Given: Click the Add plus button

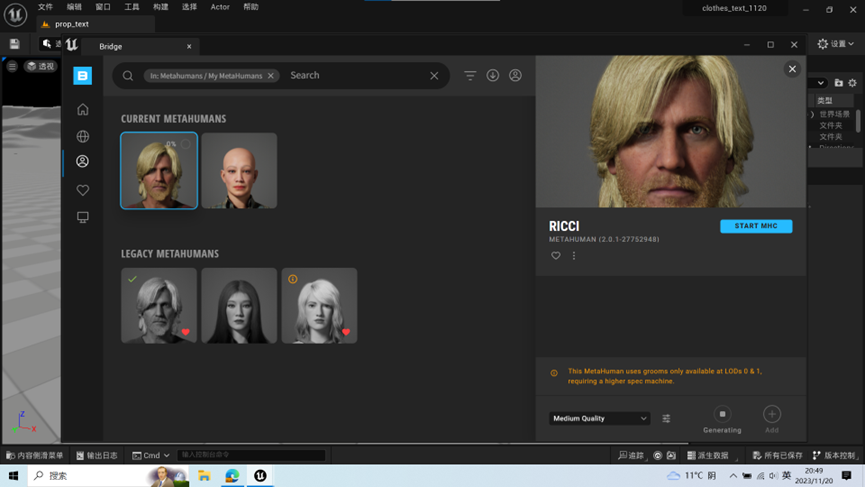Looking at the screenshot, I should (772, 414).
